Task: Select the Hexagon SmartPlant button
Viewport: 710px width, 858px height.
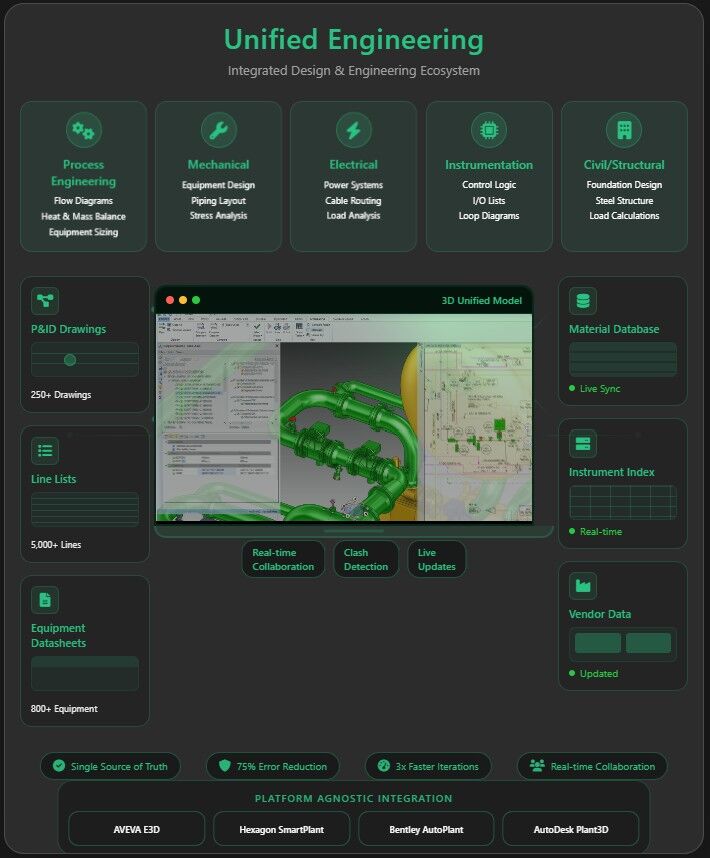Action: pos(281,829)
